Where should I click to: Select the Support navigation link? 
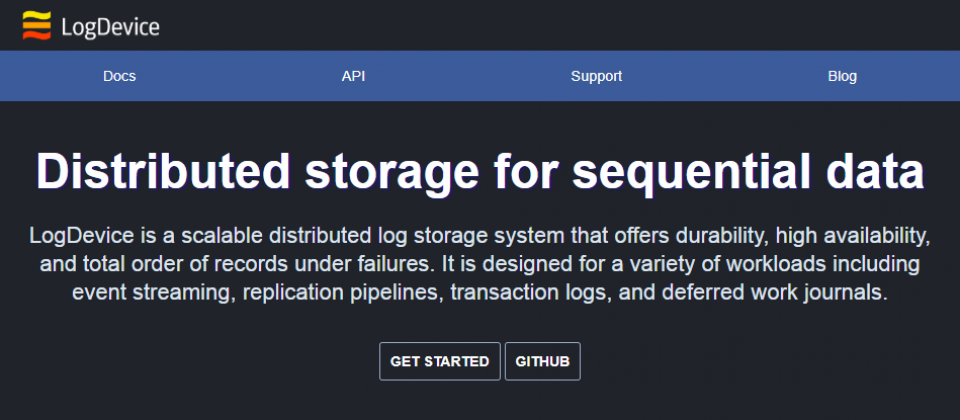click(x=596, y=77)
